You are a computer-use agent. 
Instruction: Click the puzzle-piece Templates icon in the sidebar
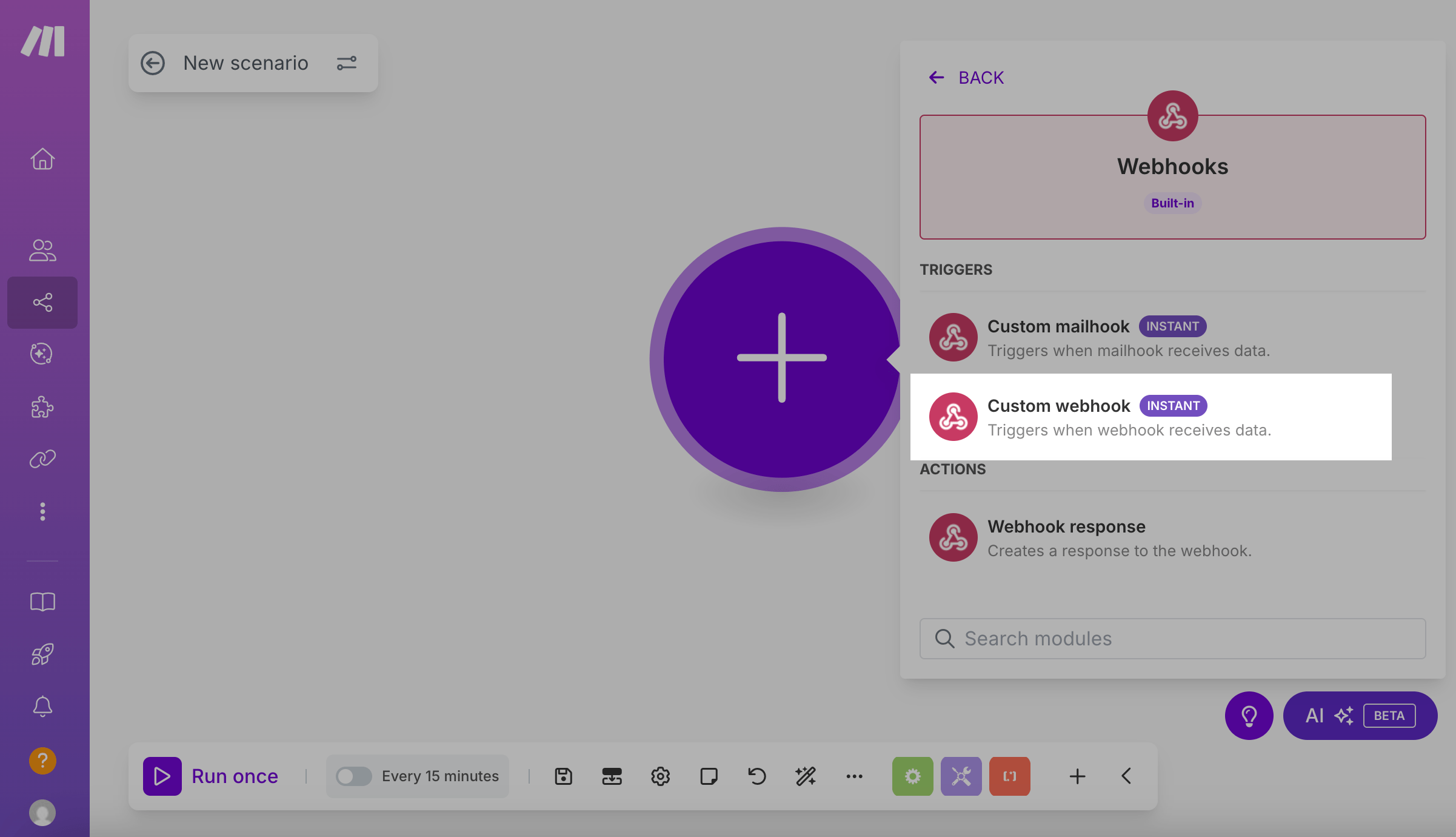42,407
